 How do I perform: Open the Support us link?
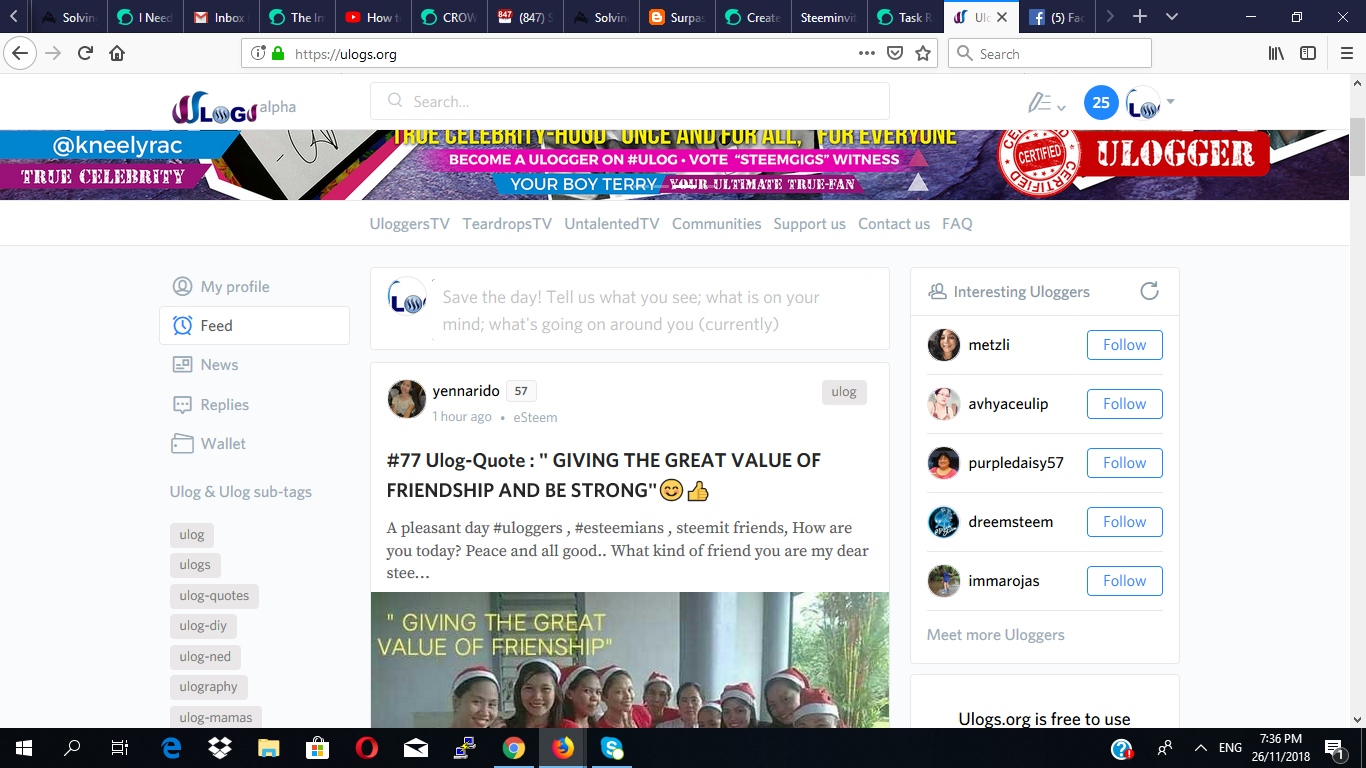[x=810, y=224]
